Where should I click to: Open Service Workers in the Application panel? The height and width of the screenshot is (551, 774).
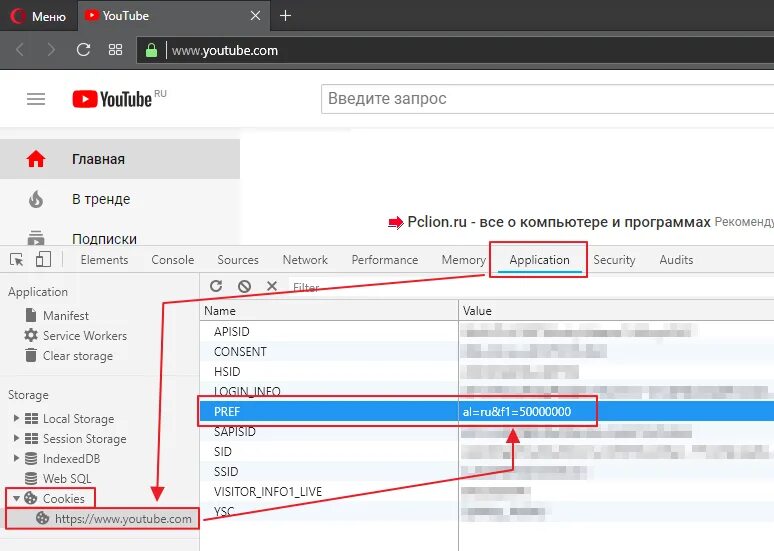click(75, 336)
